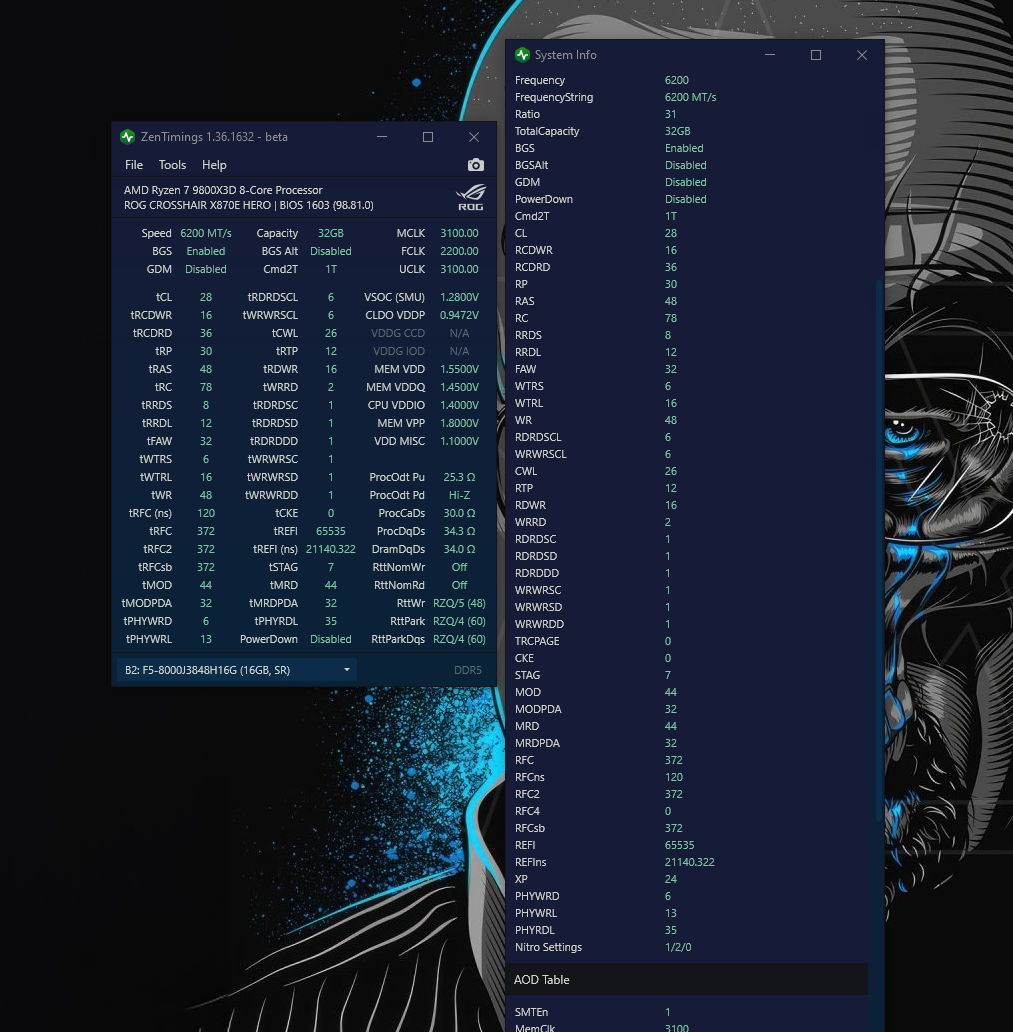Click the BGSAlt row in System Info
This screenshot has height=1032, width=1013.
[687, 165]
